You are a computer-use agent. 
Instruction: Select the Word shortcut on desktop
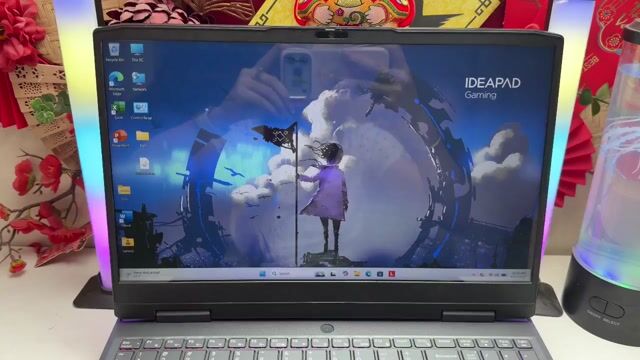coord(125,219)
